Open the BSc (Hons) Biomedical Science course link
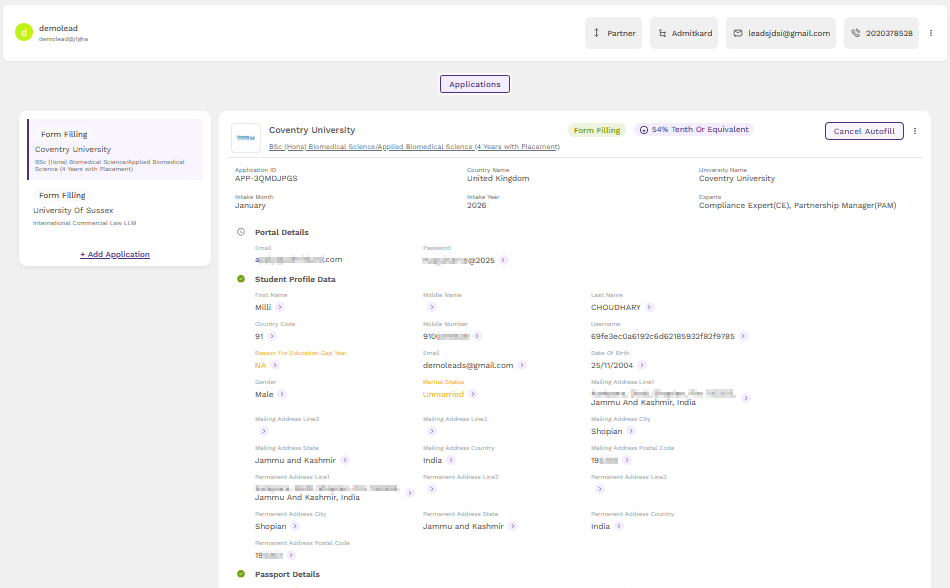The image size is (950, 588). click(414, 147)
